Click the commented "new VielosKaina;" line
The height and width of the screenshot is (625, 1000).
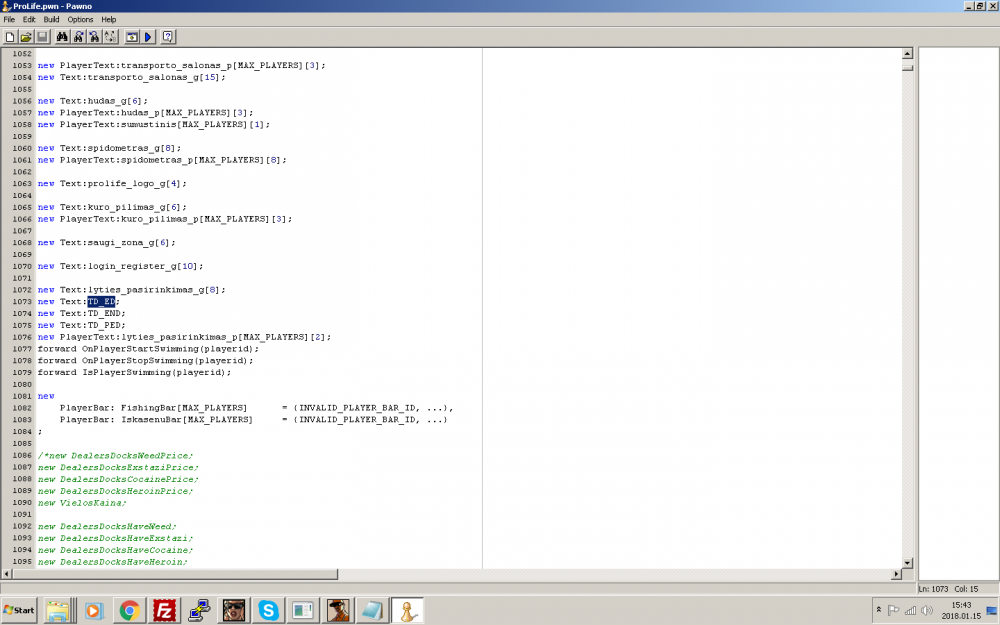click(82, 503)
